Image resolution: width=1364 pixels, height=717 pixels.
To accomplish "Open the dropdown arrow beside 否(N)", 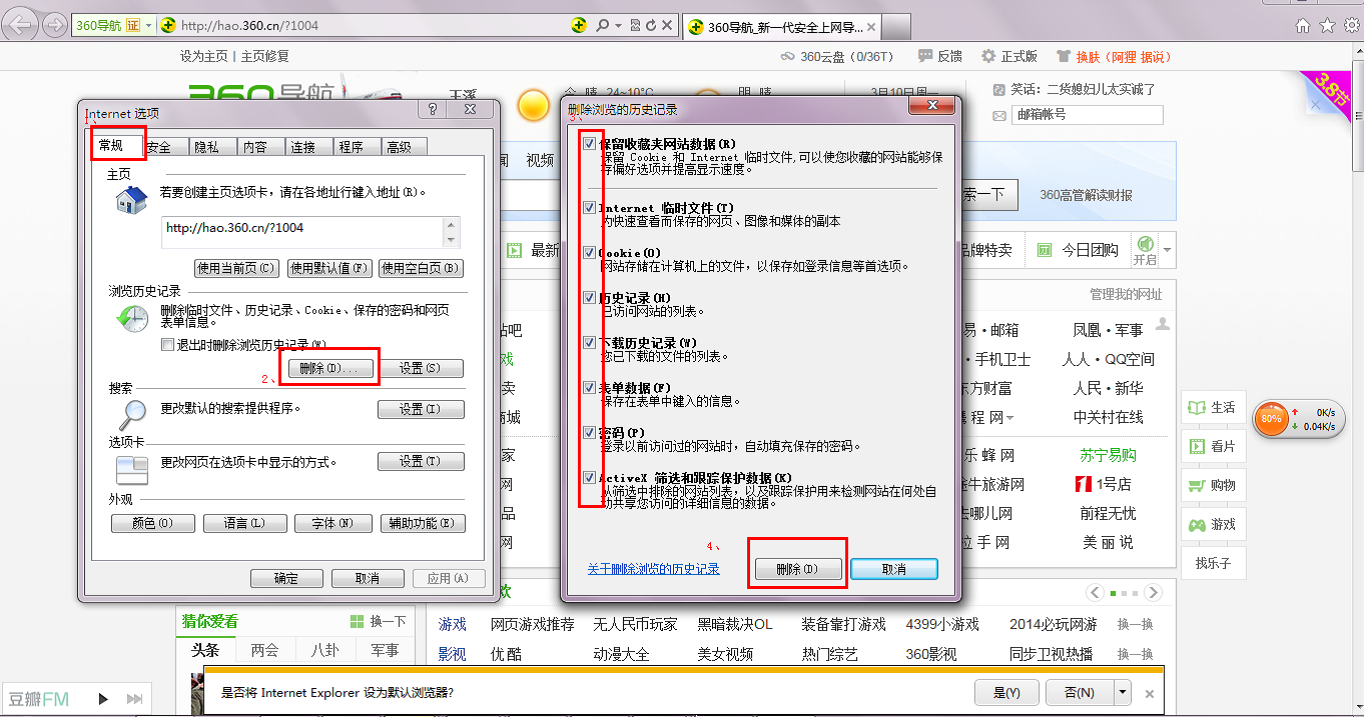I will 1123,692.
